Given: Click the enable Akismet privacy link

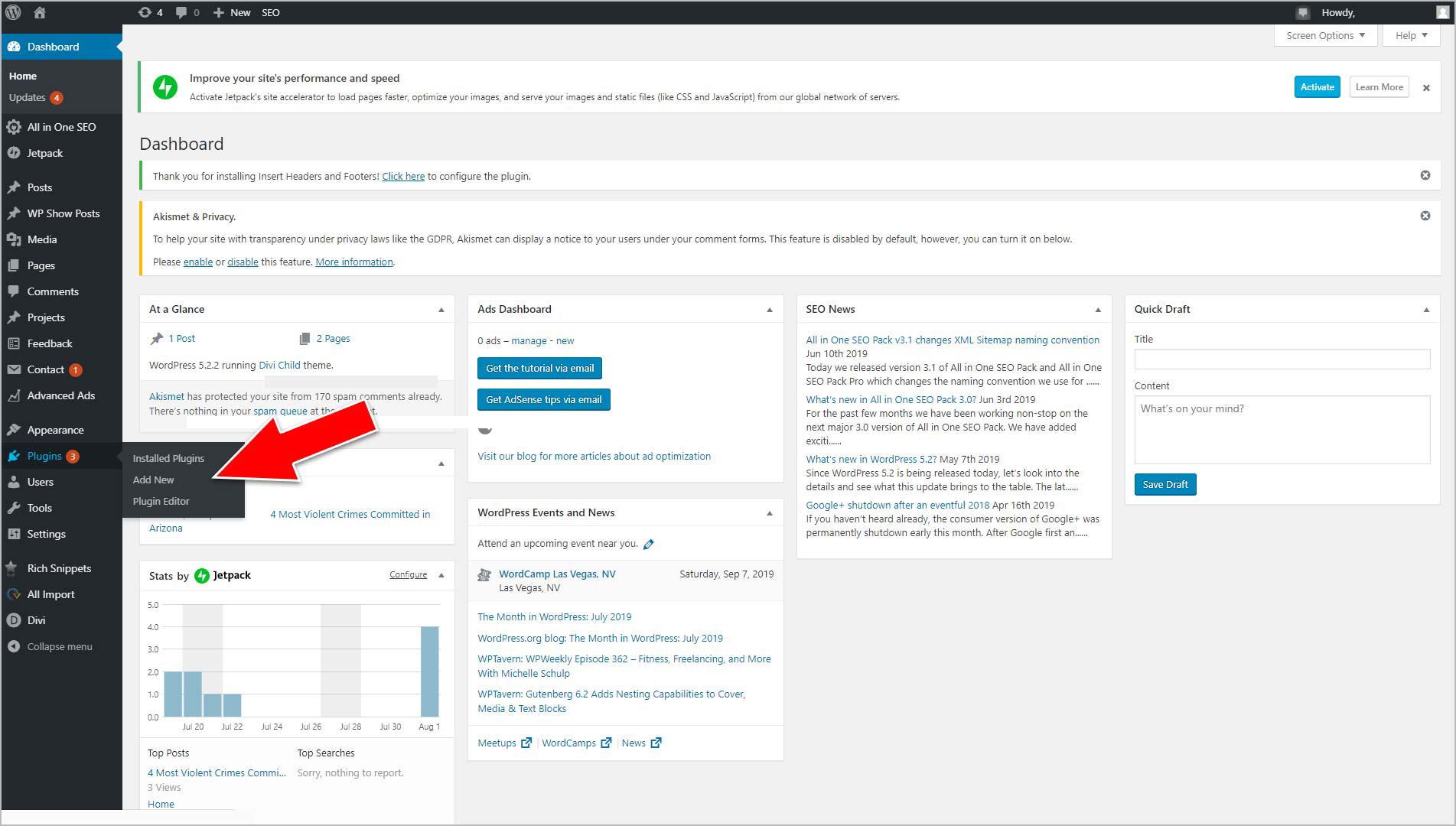Looking at the screenshot, I should (x=197, y=262).
